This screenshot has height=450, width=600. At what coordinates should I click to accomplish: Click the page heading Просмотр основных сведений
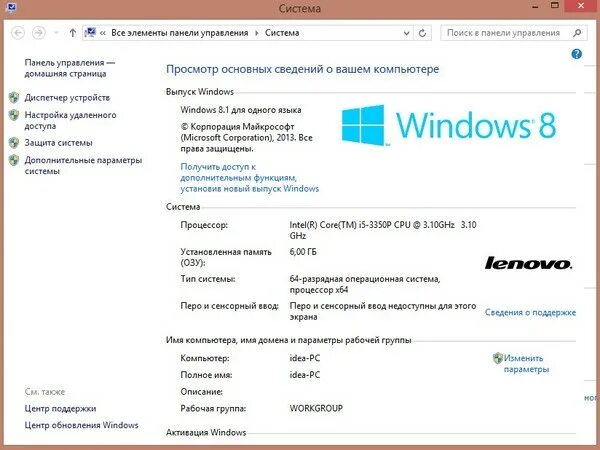click(303, 69)
